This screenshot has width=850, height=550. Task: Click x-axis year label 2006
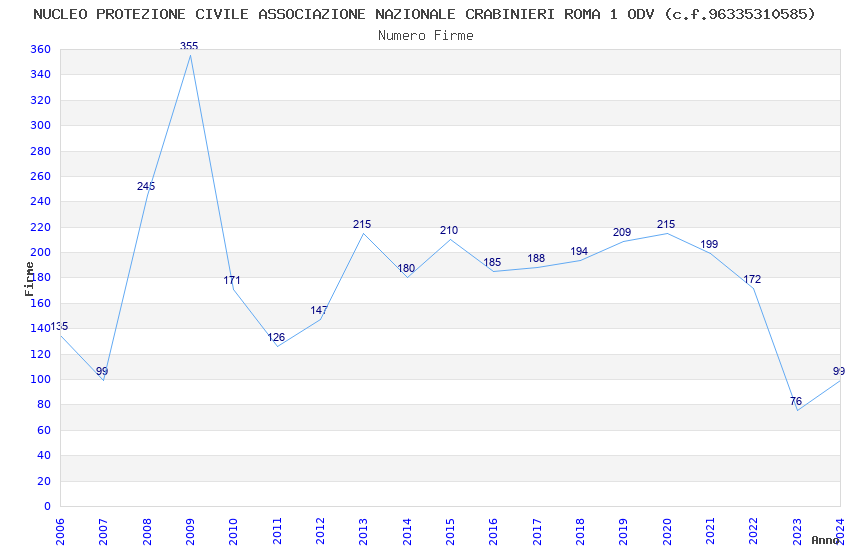(60, 531)
